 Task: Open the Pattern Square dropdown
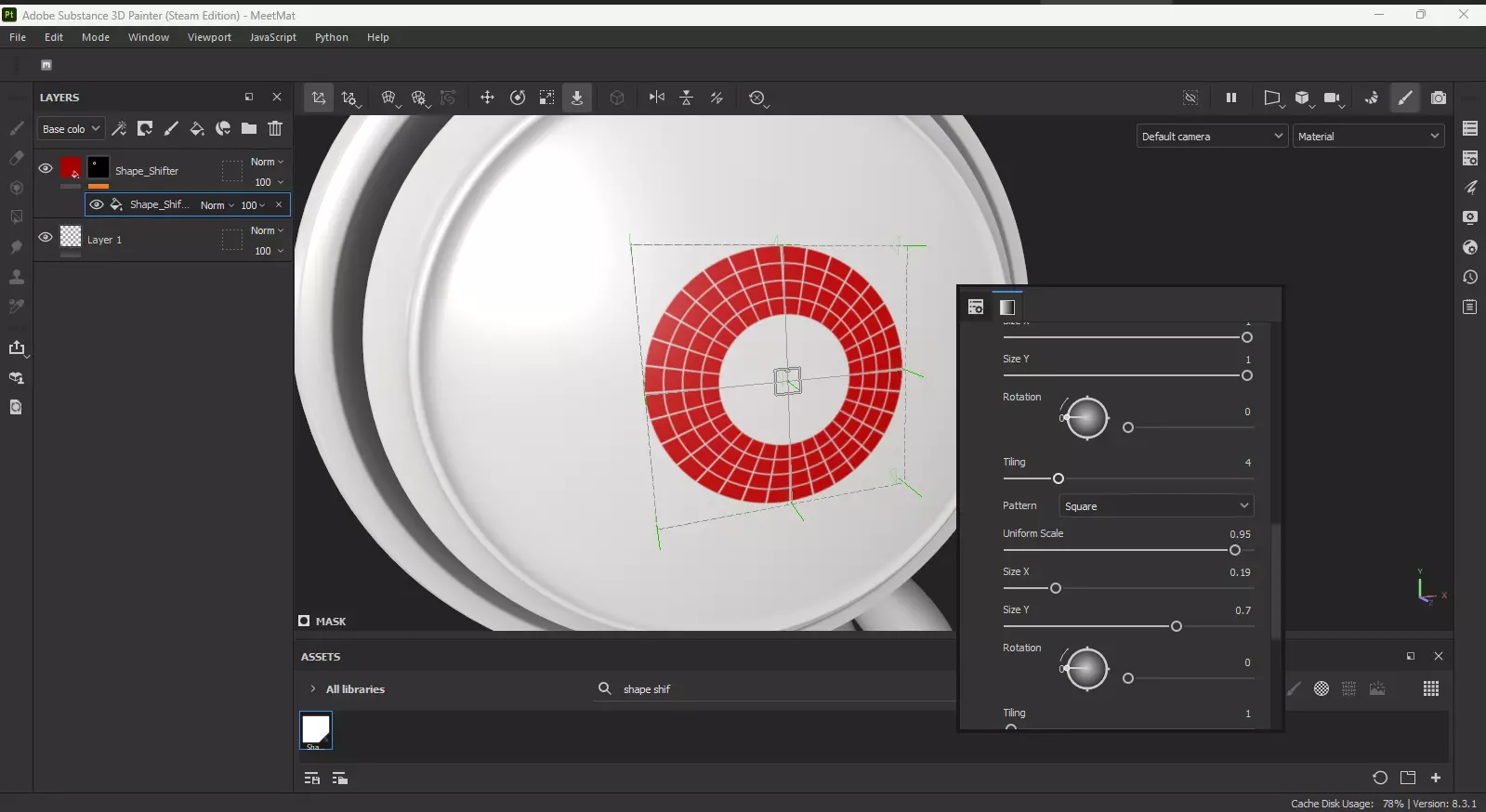[x=1156, y=505]
